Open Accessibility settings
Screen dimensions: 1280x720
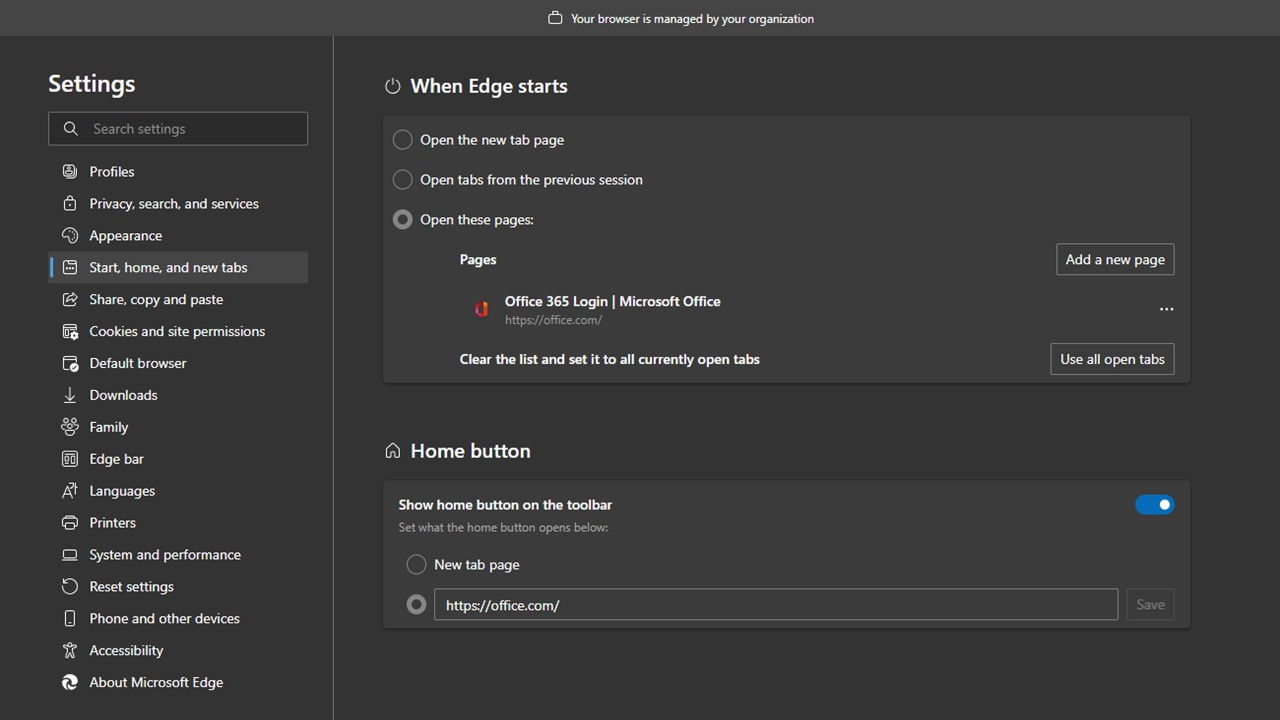[178, 651]
